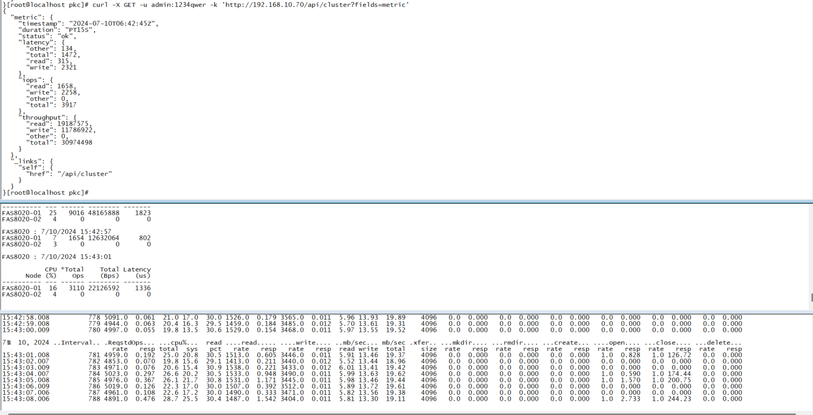
Task: Click the latency value 1336
Action: click(143, 288)
